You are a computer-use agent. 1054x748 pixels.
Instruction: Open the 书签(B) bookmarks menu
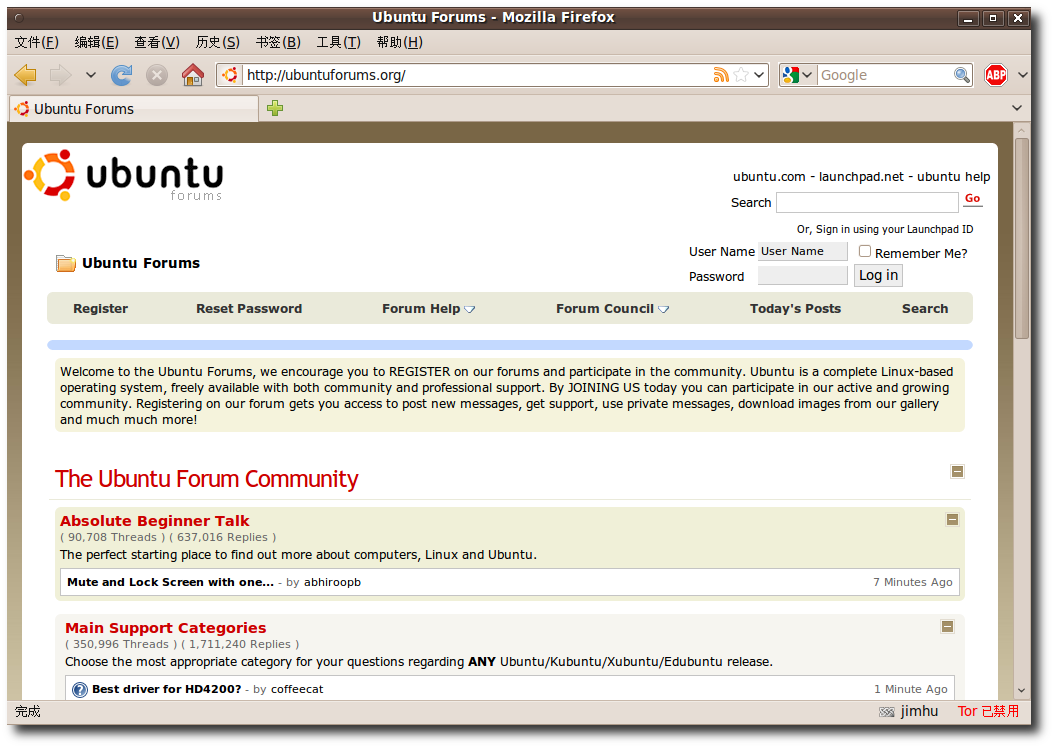(278, 42)
